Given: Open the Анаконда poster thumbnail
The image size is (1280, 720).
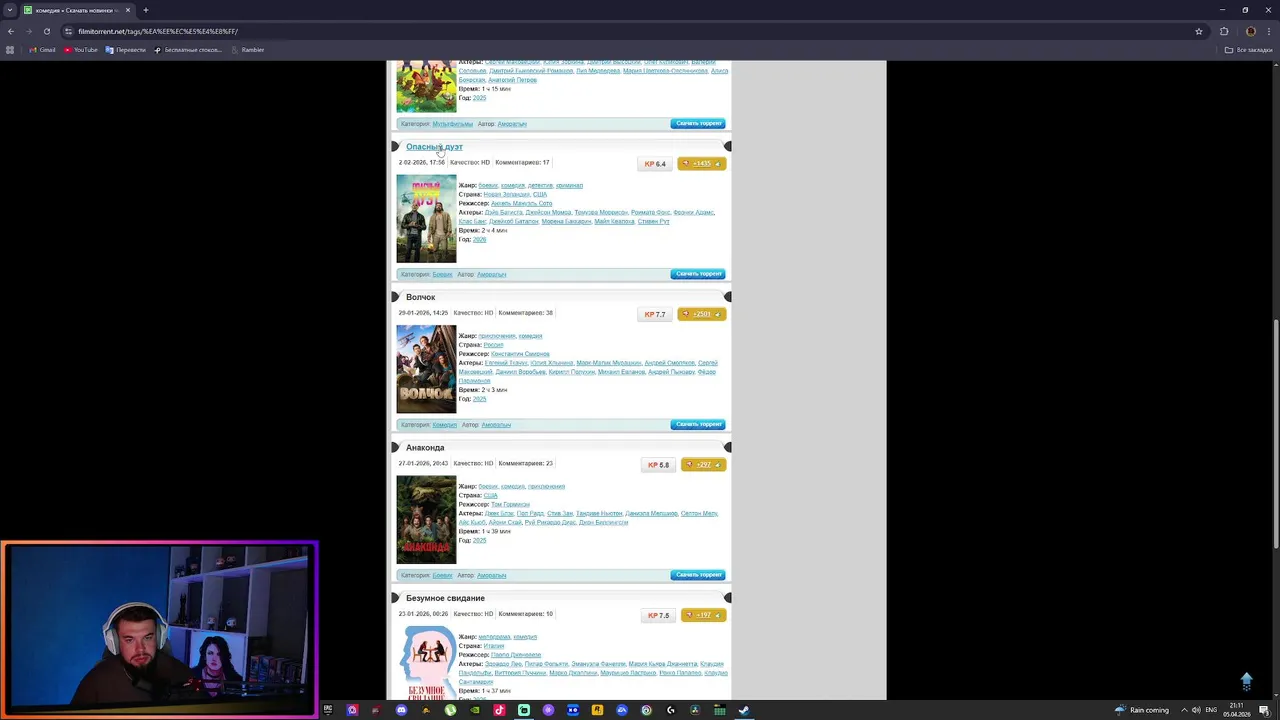Looking at the screenshot, I should (x=426, y=520).
